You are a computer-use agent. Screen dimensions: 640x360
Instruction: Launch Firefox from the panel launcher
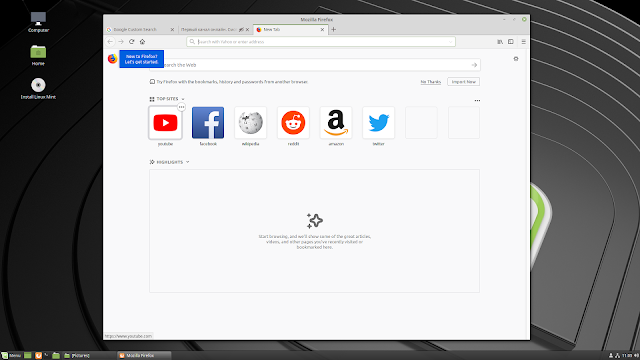point(38,356)
